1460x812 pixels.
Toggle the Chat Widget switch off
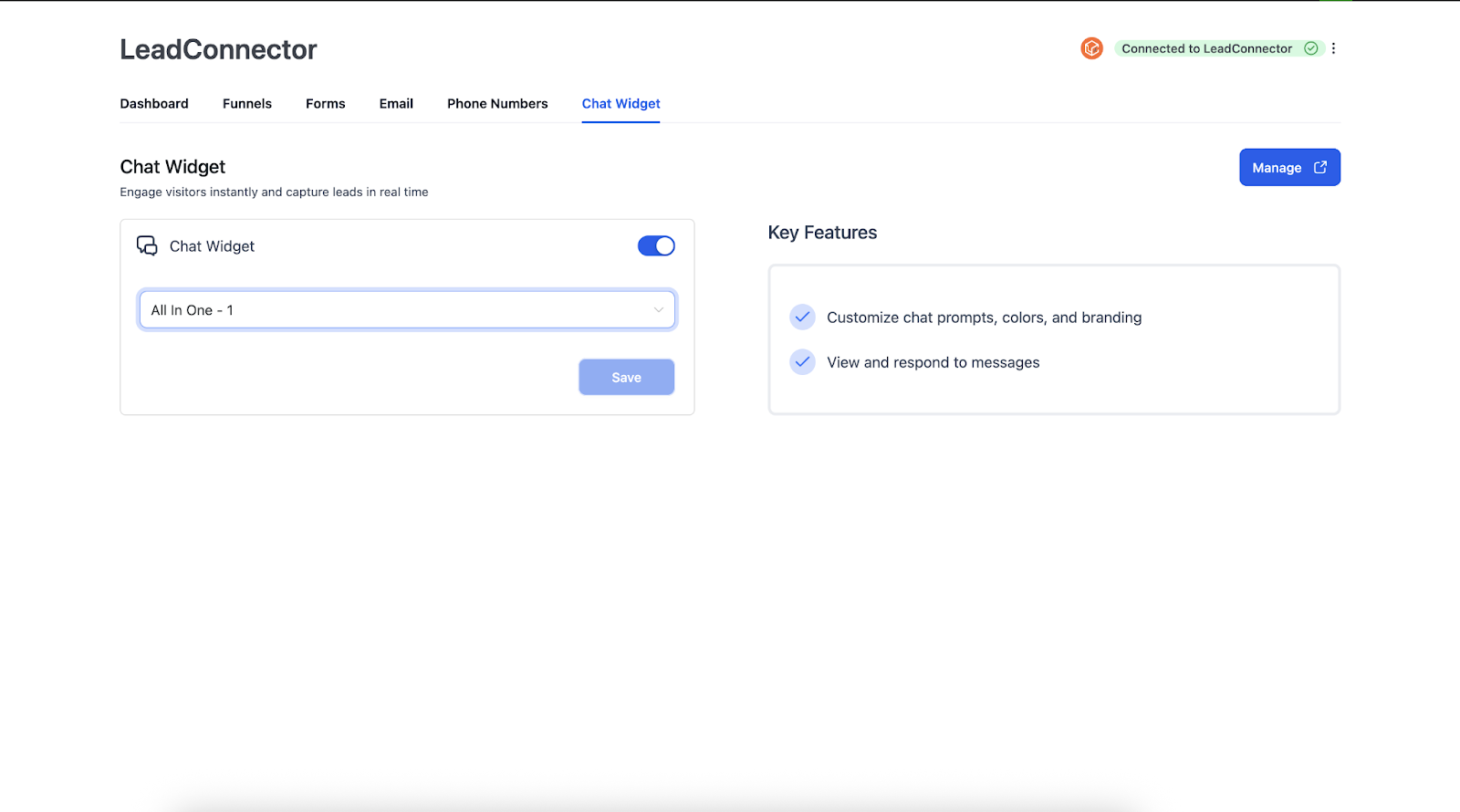tap(656, 246)
